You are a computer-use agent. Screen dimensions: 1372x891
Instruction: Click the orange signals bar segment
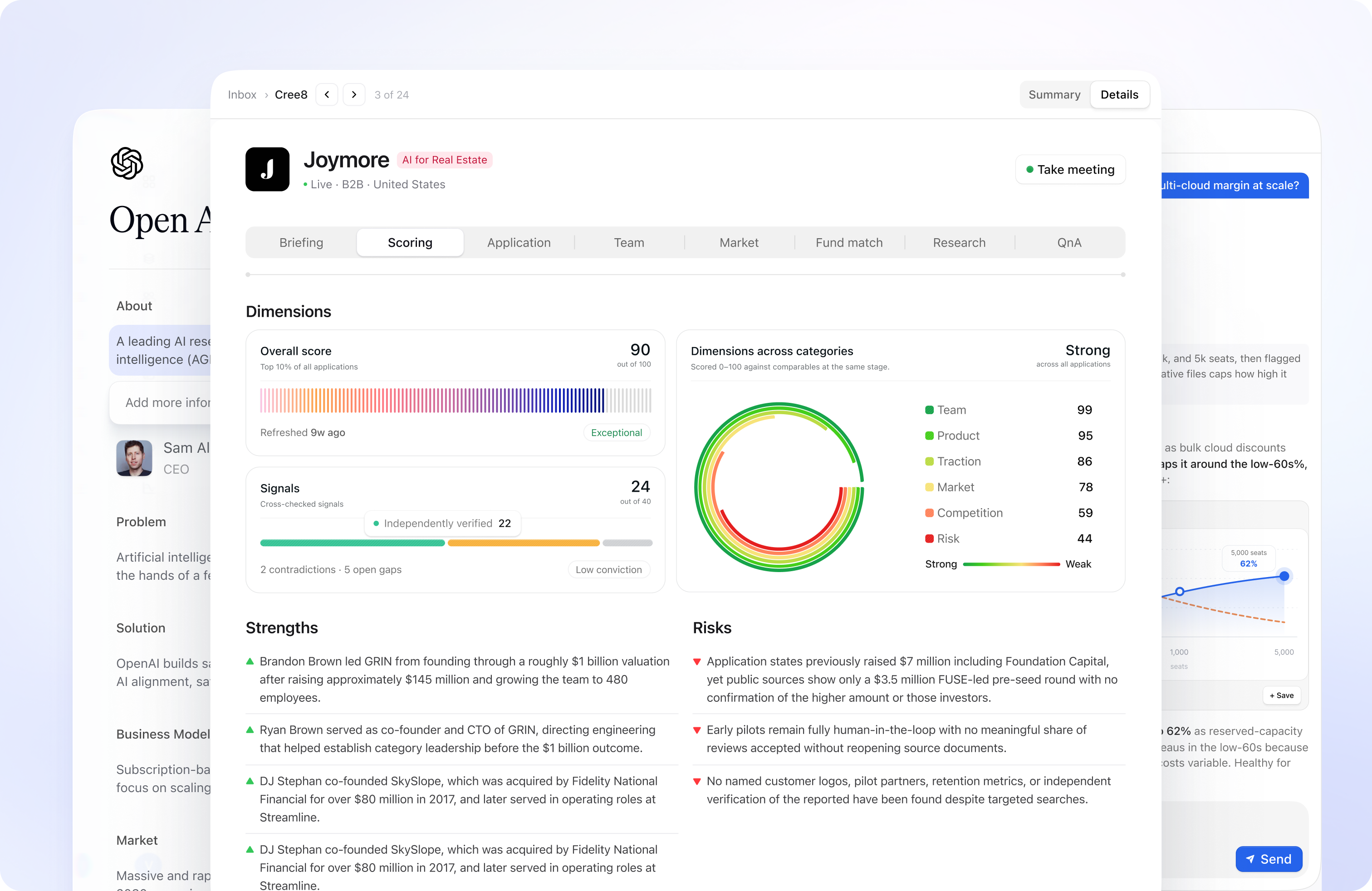[524, 543]
